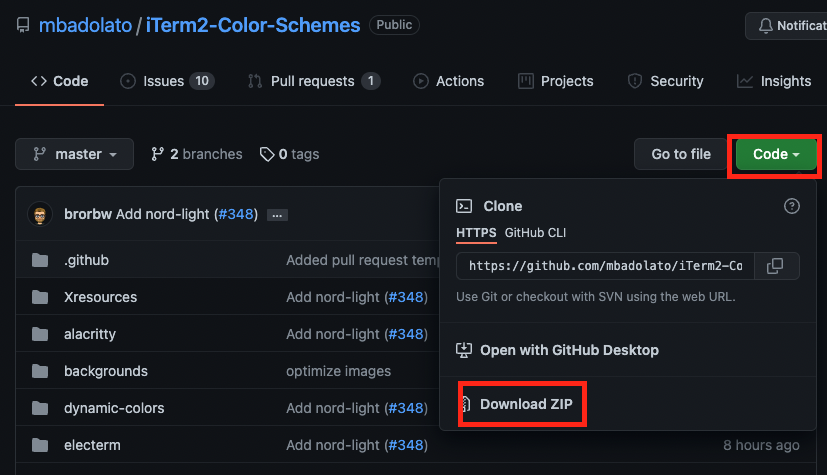Screen dimensions: 827x475
Task: Expand commit details with the ellipsis button
Action: 277,215
